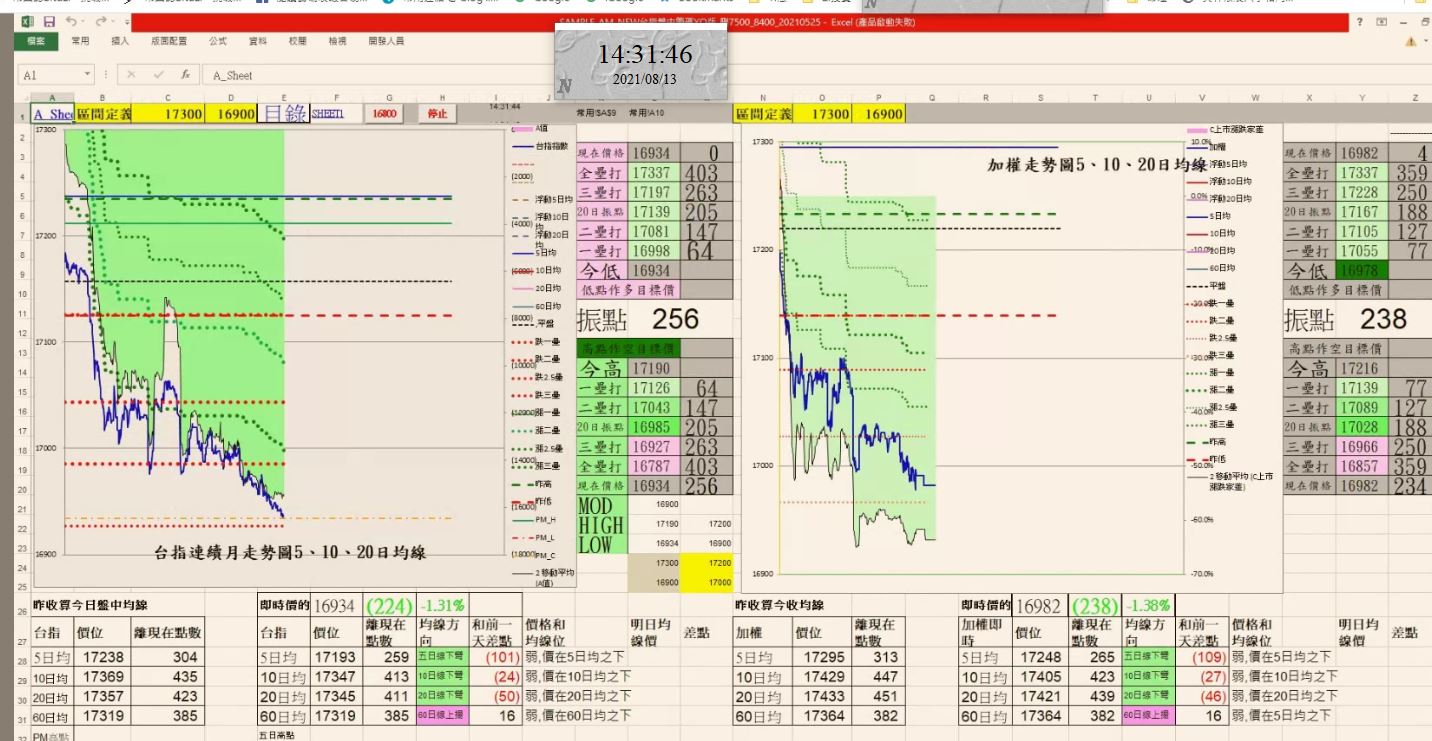Save the workbook via the floppy disk icon

(x=48, y=21)
